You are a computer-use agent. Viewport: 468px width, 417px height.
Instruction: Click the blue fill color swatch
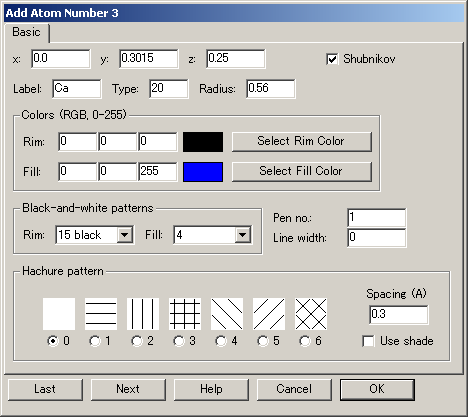coord(203,172)
